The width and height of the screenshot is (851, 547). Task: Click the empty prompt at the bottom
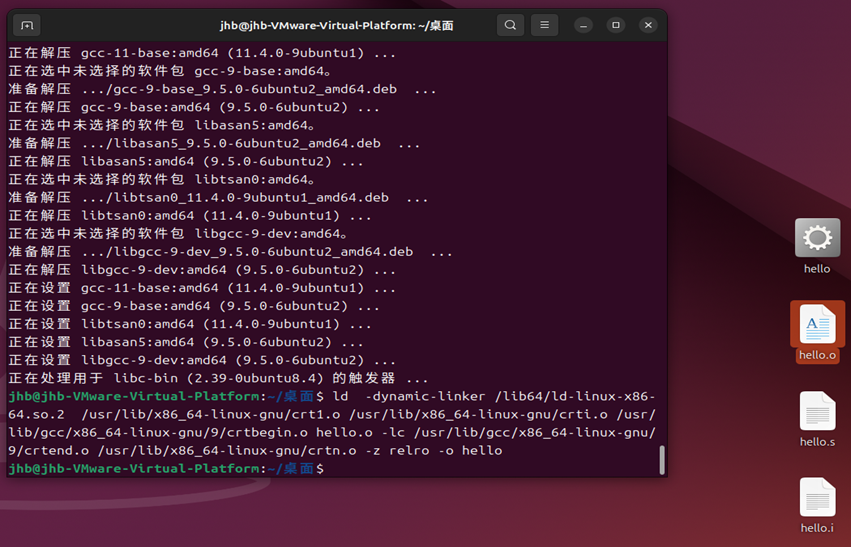167,468
